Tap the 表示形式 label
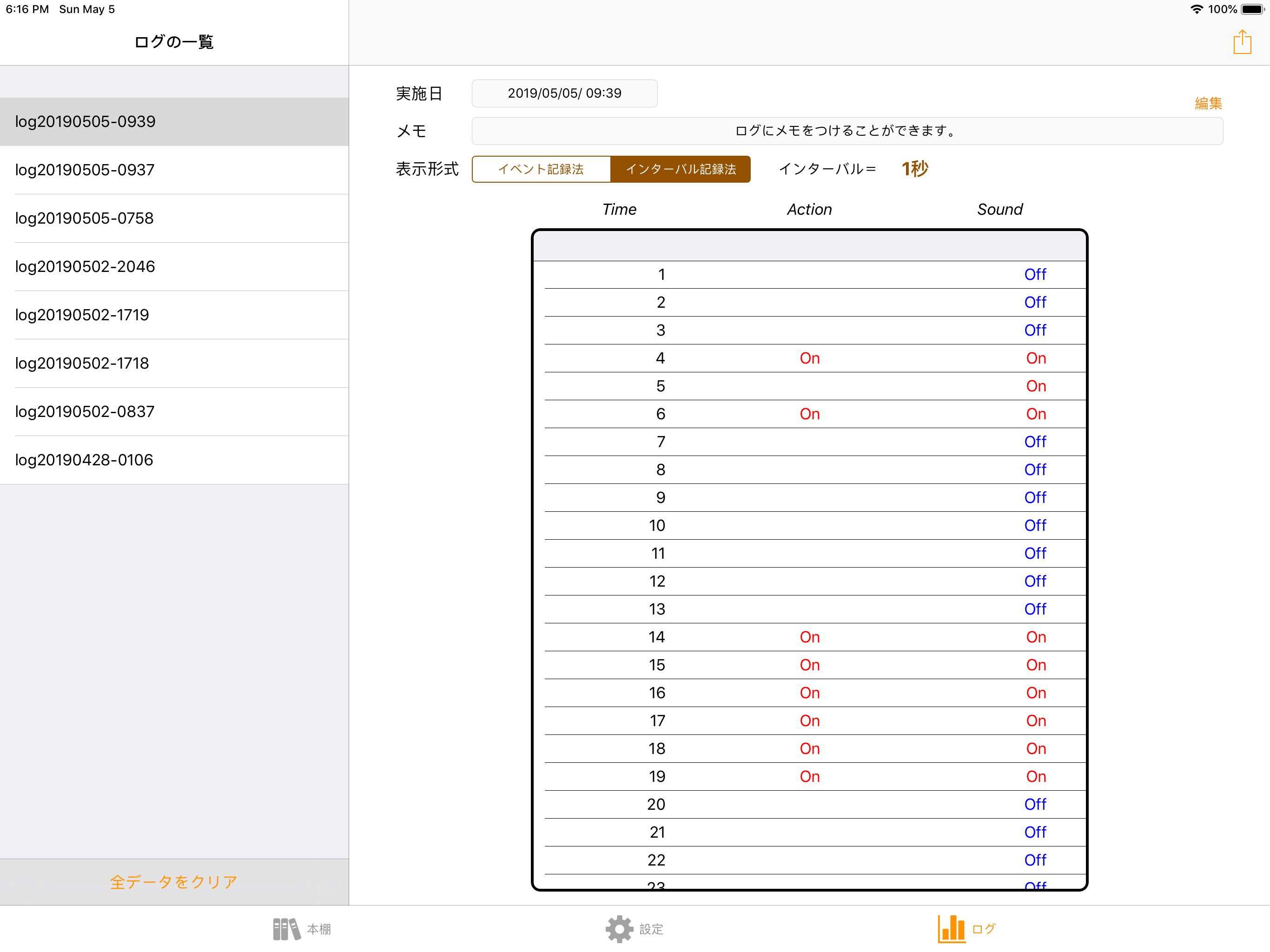Viewport: 1270px width, 952px height. tap(427, 169)
